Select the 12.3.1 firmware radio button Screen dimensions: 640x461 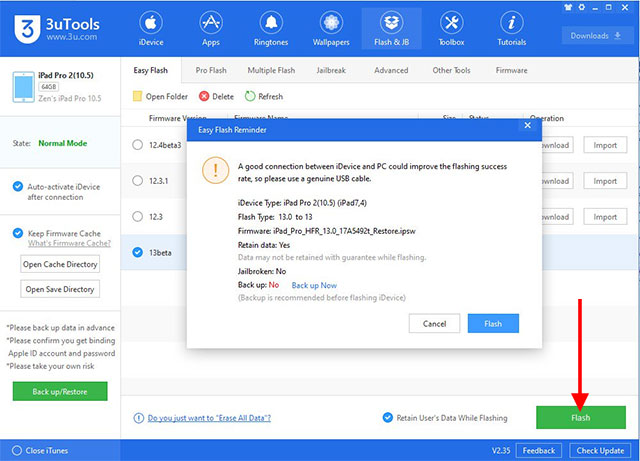138,181
